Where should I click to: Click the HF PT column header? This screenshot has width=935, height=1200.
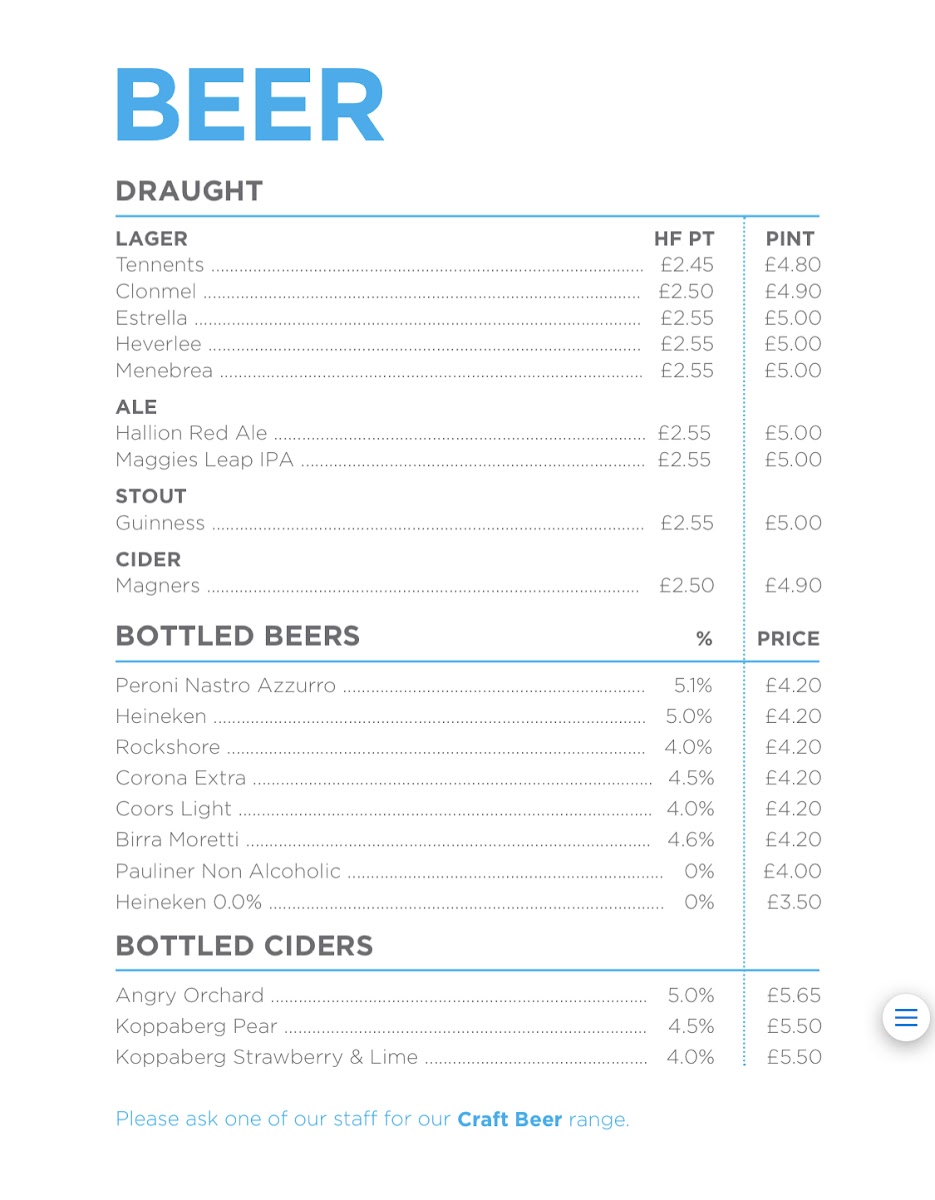(x=684, y=239)
